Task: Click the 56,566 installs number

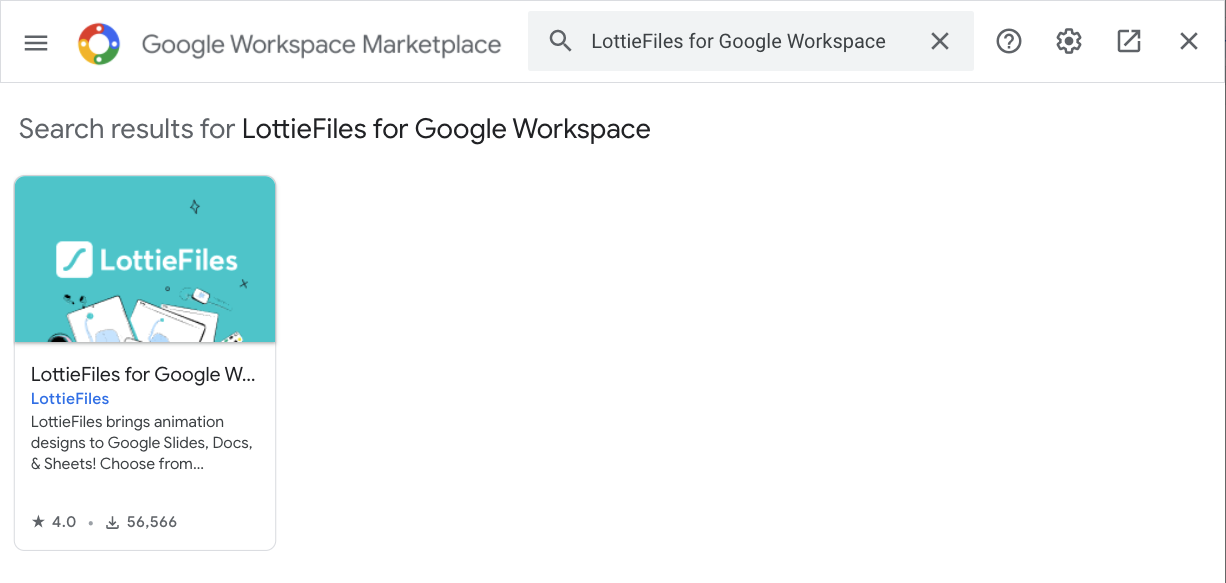Action: click(x=151, y=522)
